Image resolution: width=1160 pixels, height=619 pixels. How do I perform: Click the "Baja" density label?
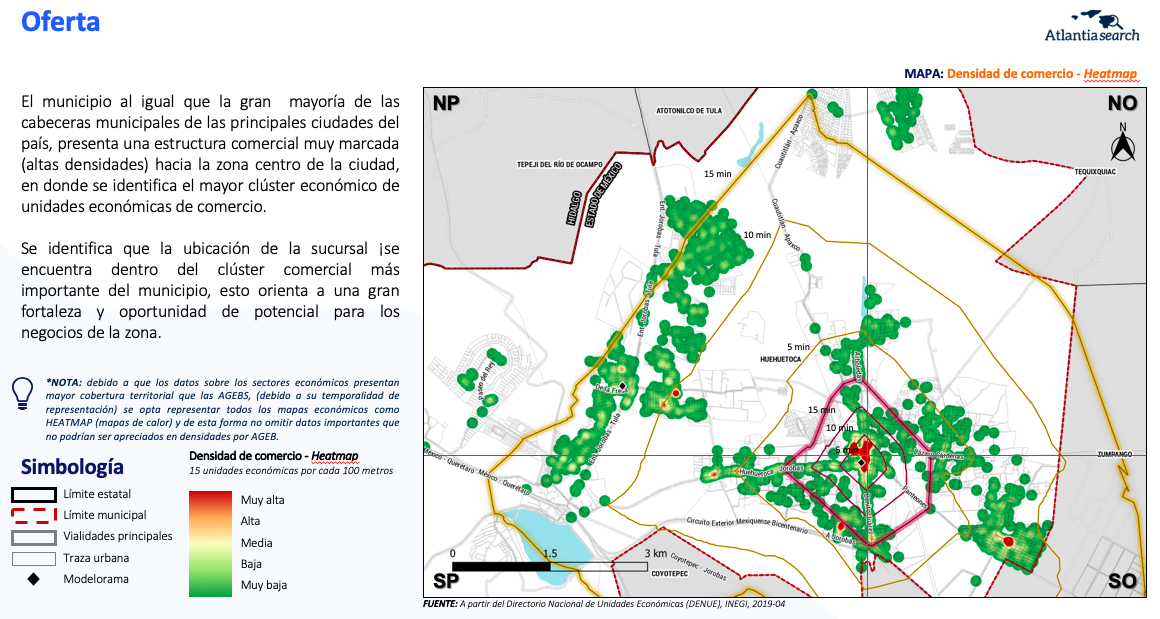pyautogui.click(x=251, y=564)
